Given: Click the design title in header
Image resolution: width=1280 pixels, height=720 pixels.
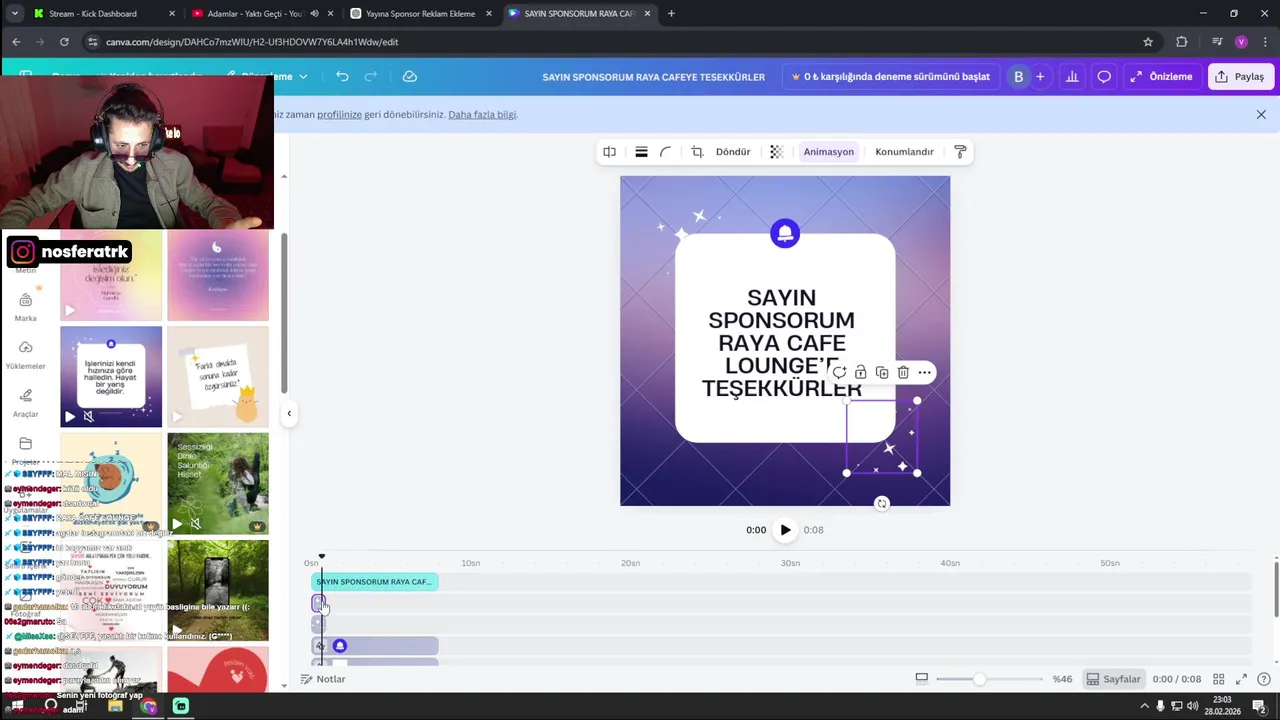Looking at the screenshot, I should (653, 77).
